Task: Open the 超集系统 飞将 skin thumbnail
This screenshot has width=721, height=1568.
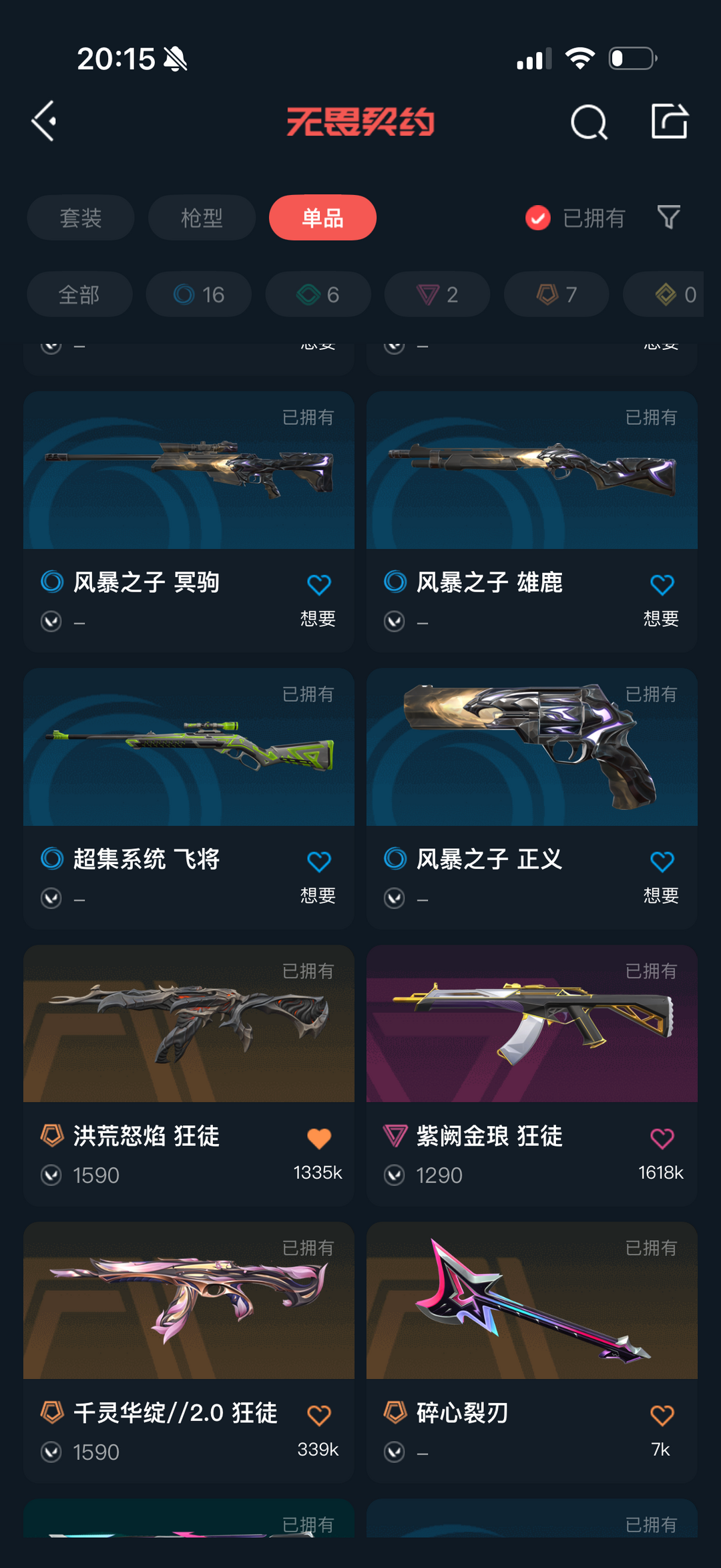Action: [189, 747]
